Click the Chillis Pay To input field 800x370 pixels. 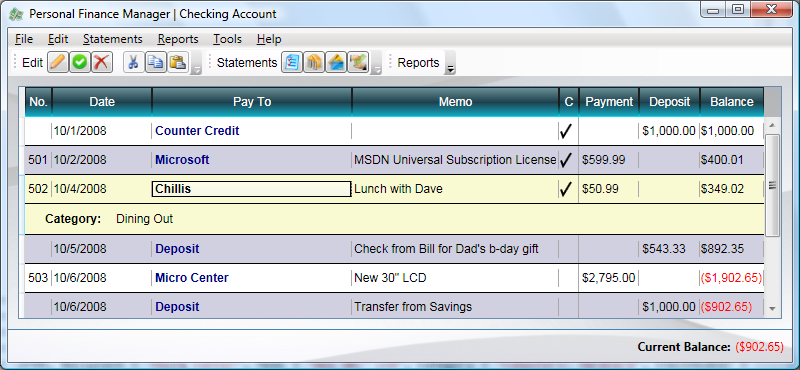252,189
